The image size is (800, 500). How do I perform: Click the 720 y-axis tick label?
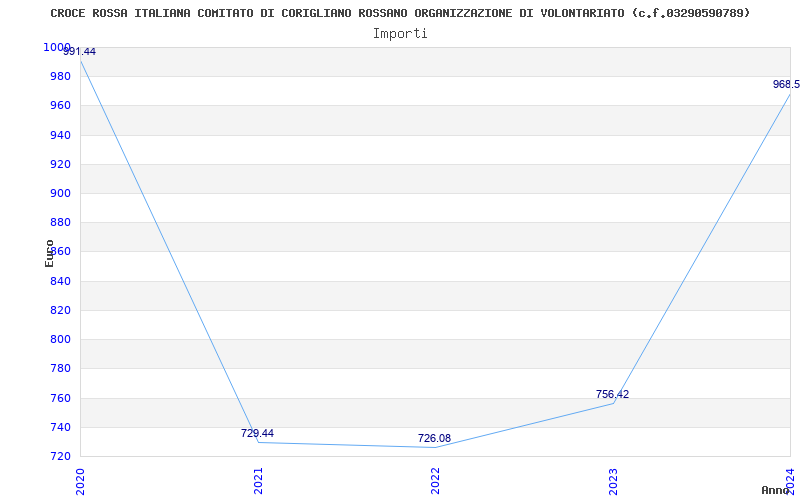(x=61, y=456)
